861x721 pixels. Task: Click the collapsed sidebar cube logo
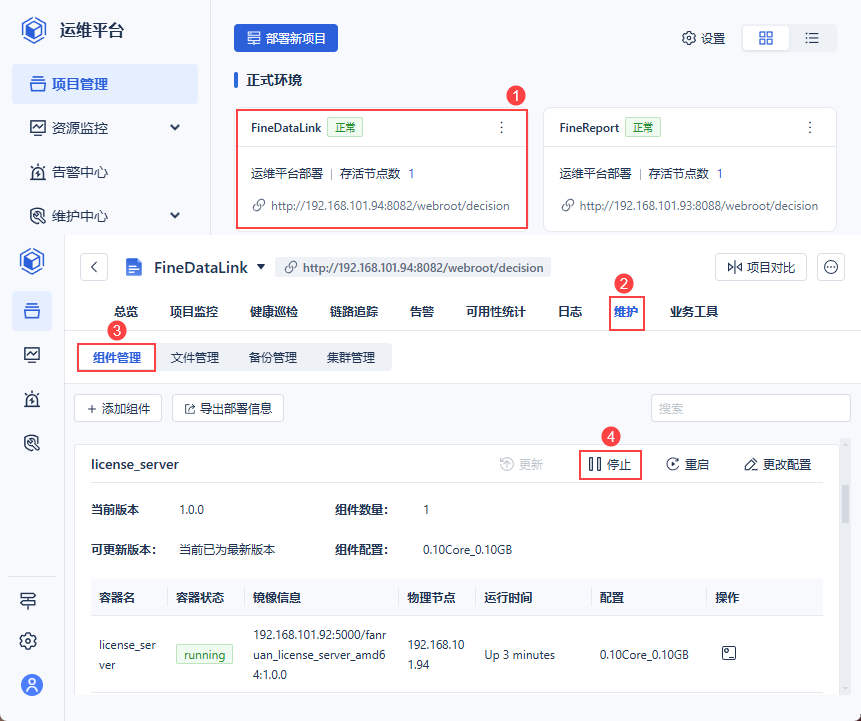[x=32, y=261]
